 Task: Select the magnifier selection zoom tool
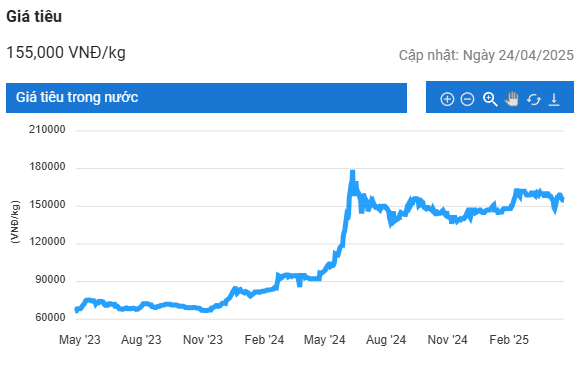point(490,99)
